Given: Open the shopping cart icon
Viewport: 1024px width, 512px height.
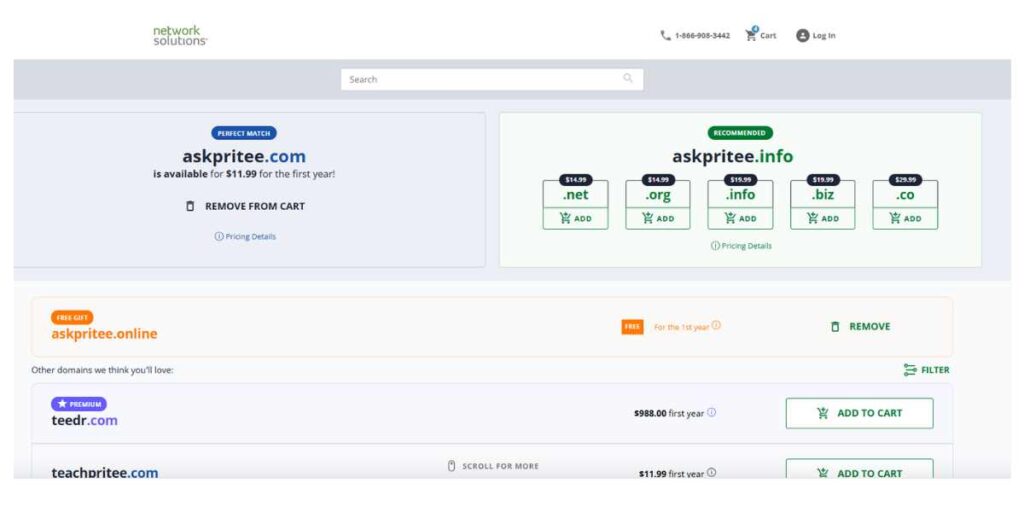Looking at the screenshot, I should pyautogui.click(x=751, y=35).
